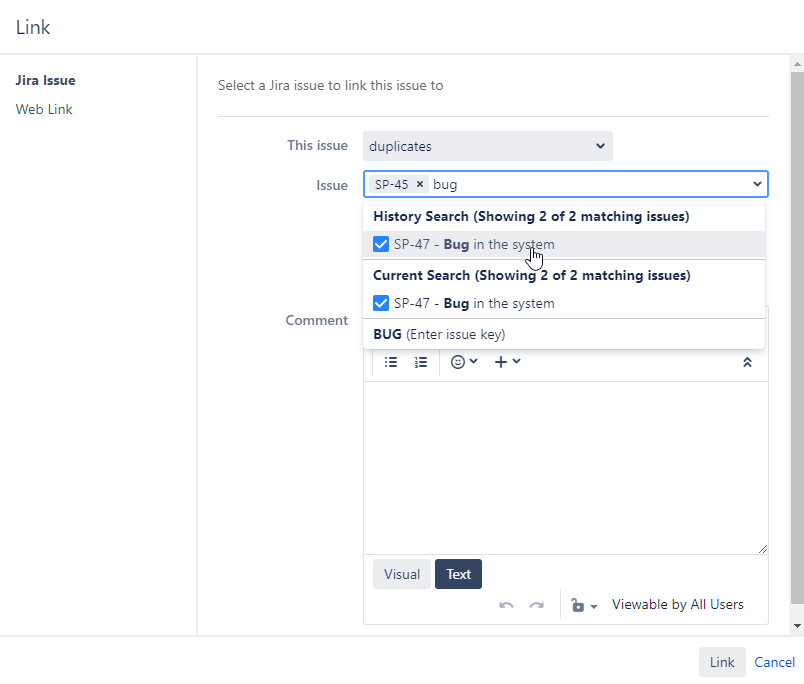
Task: Redo the last comment edit
Action: [536, 606]
